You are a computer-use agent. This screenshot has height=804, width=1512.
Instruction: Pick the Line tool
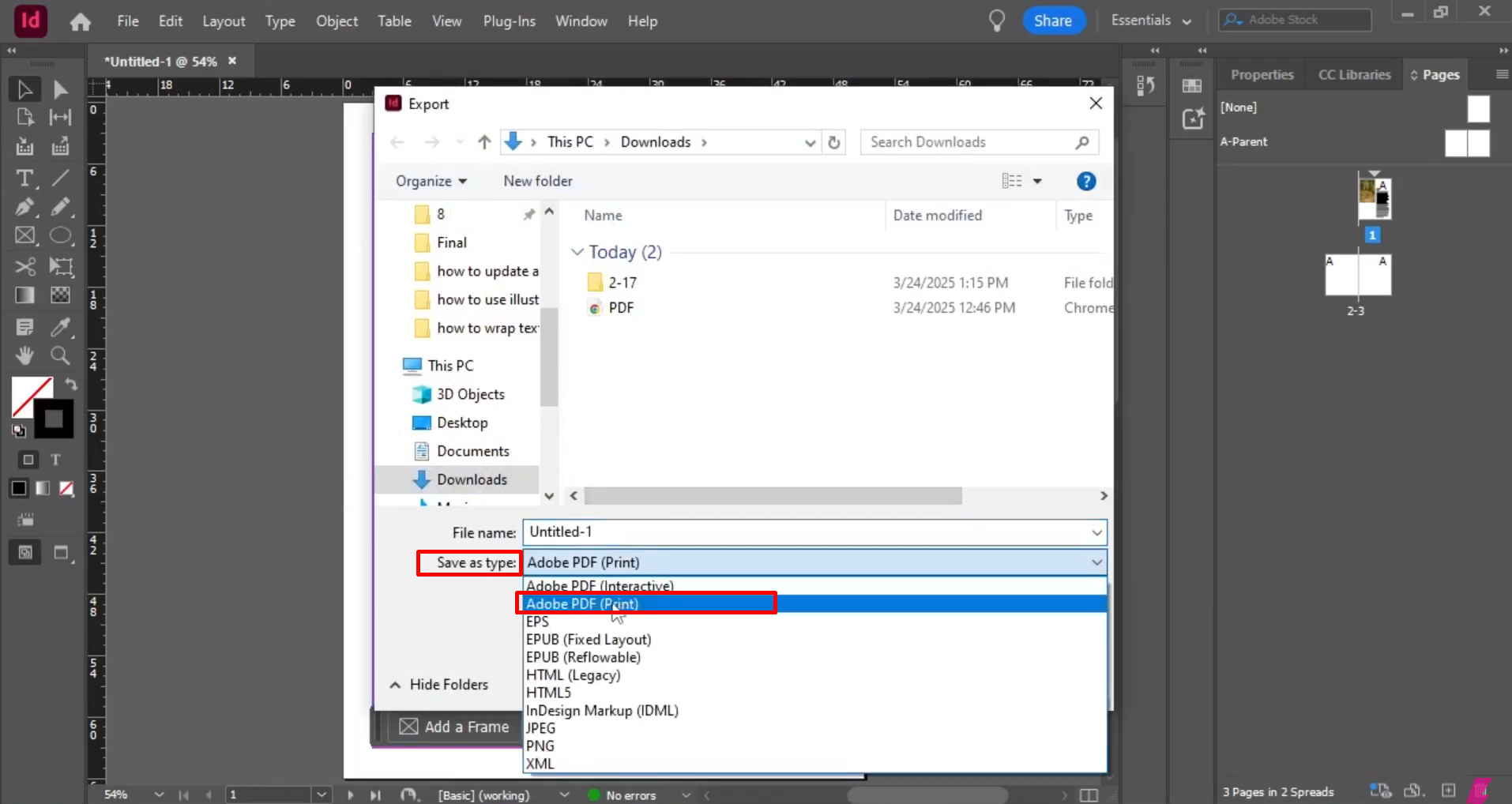point(60,178)
